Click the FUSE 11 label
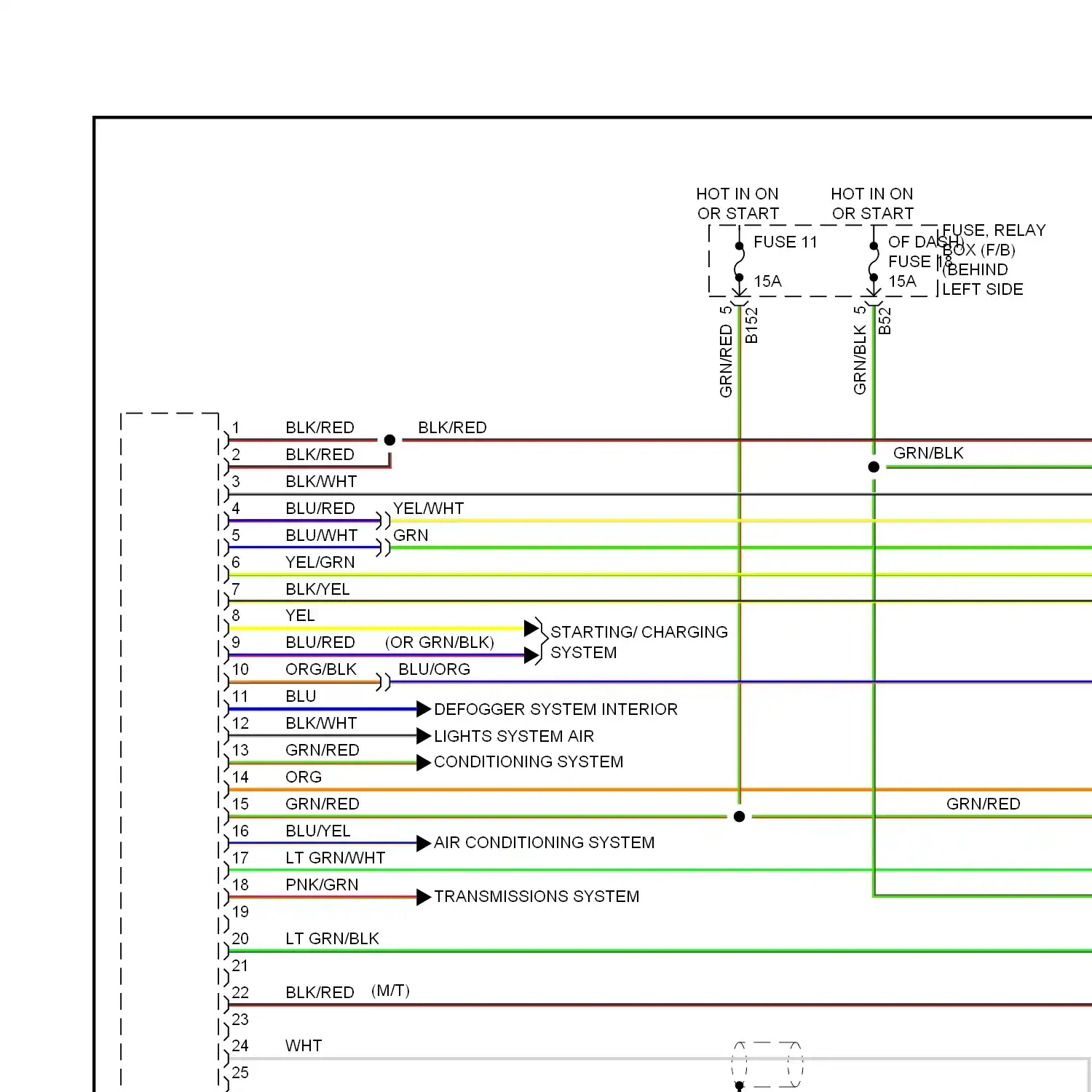 tap(785, 242)
